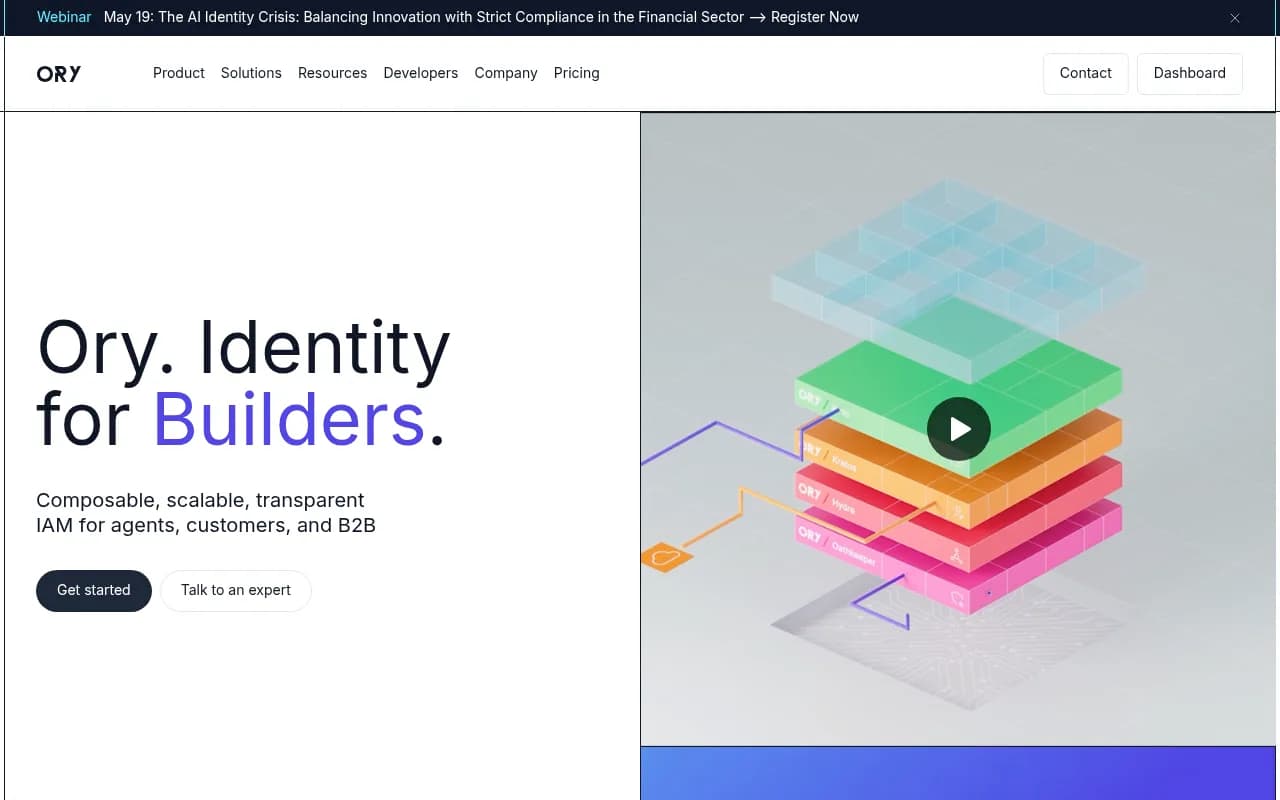Click the Get started button
Viewport: 1280px width, 800px height.
pyautogui.click(x=94, y=591)
